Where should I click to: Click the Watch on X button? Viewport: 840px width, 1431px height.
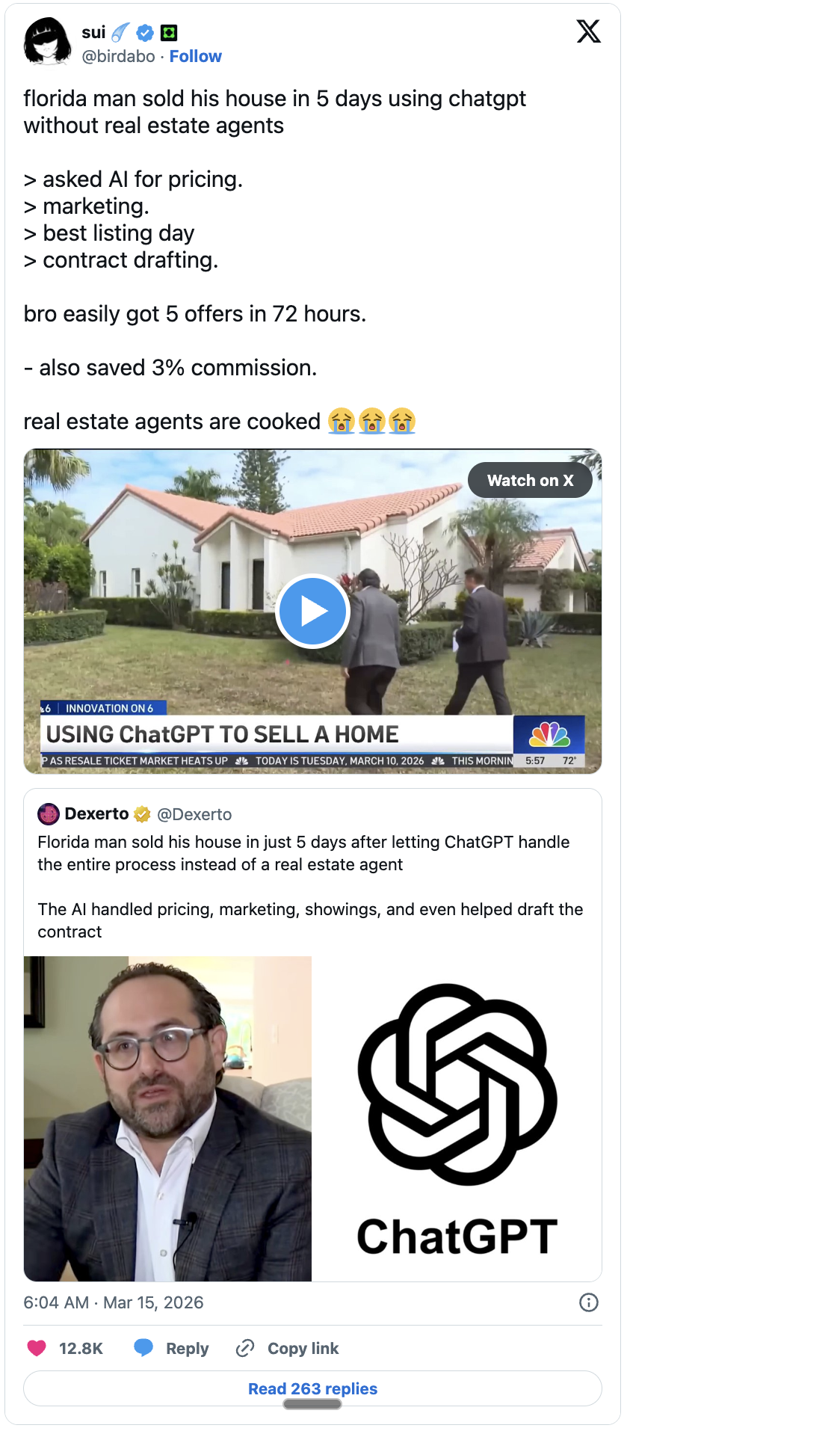point(530,481)
